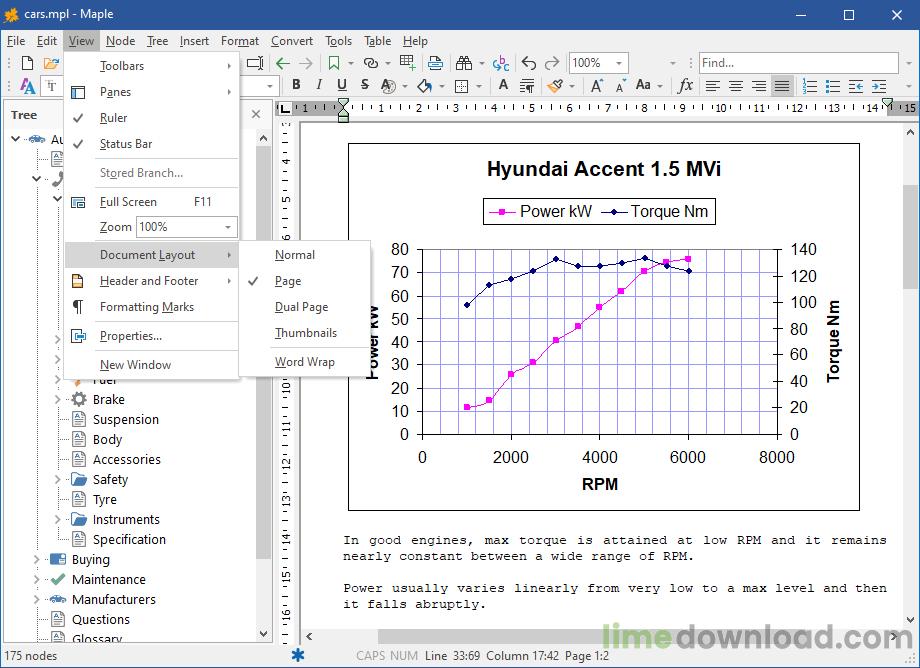The image size is (920, 668).
Task: Click the Increase indent icon
Action: pyautogui.click(x=879, y=86)
